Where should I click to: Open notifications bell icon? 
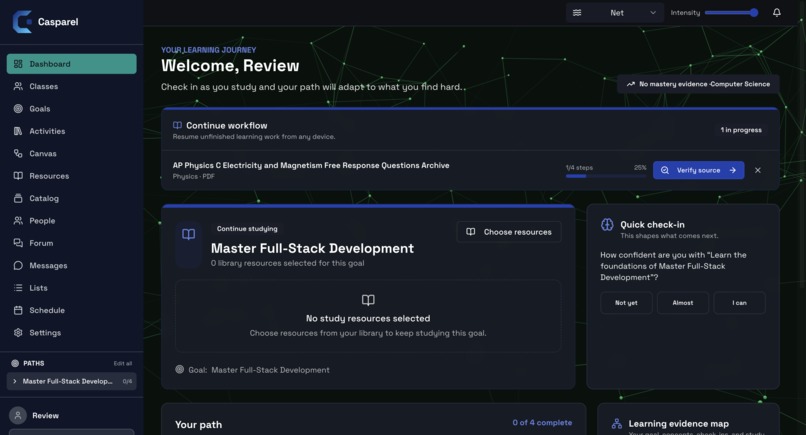[x=777, y=12]
